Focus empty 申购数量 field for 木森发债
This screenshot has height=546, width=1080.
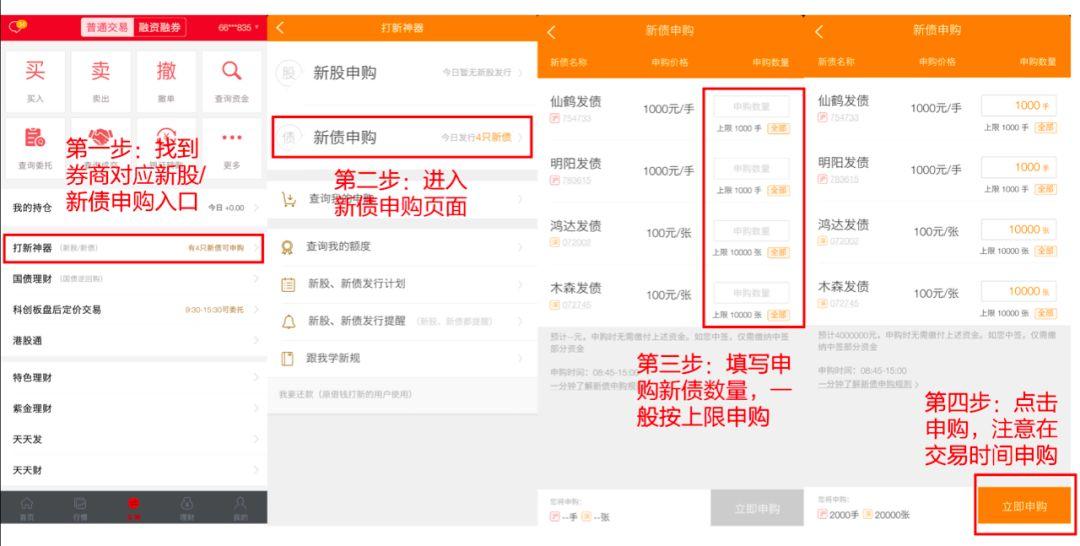(x=751, y=293)
